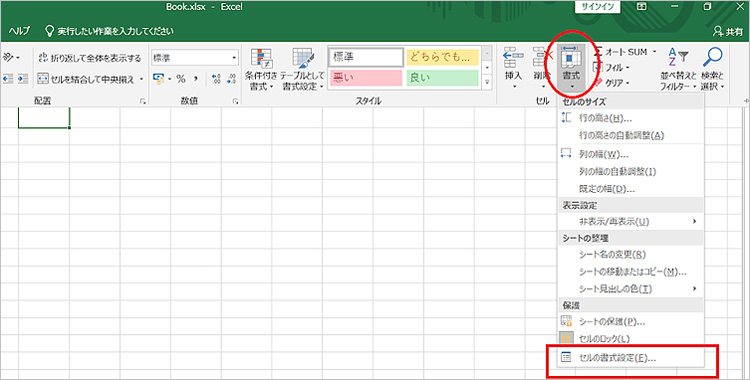Apply the どちらでも... cell style

442,57
